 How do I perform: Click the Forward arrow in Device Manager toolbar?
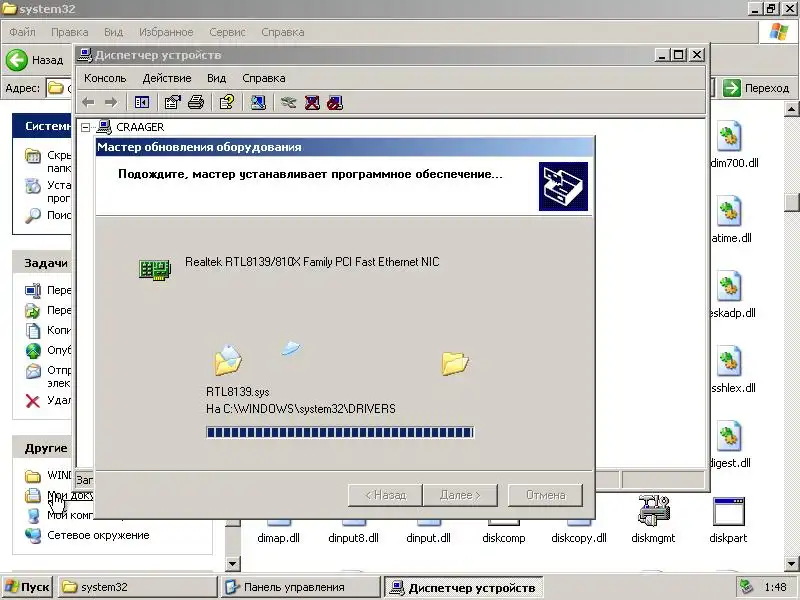111,103
